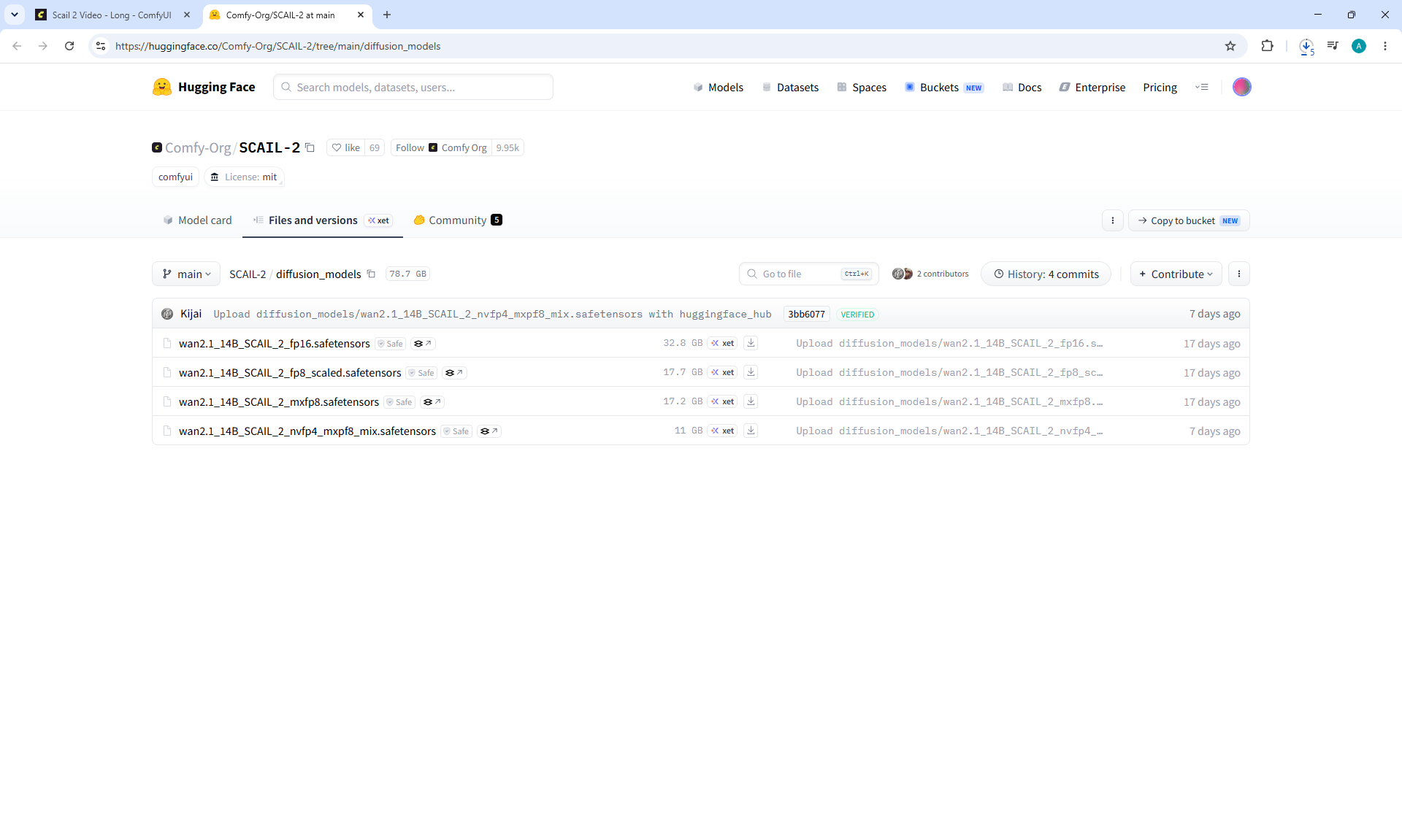Open wan2.1_14B_SCAIL_2_nvfp4_mxpf8_mix.safetensors file
The width and height of the screenshot is (1402, 840).
(307, 431)
